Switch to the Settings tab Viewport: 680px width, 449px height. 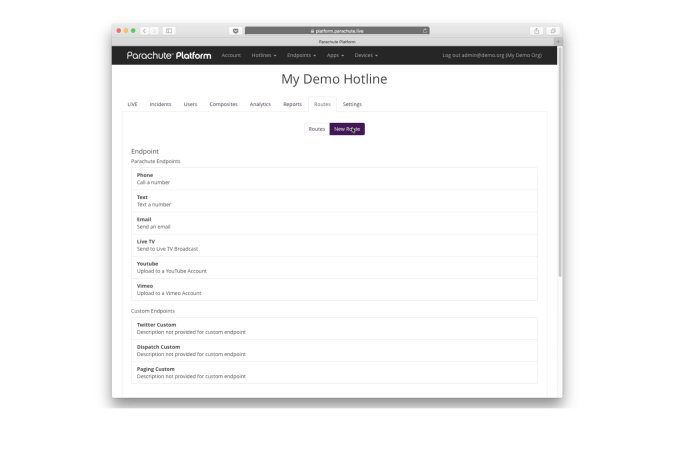pyautogui.click(x=352, y=105)
